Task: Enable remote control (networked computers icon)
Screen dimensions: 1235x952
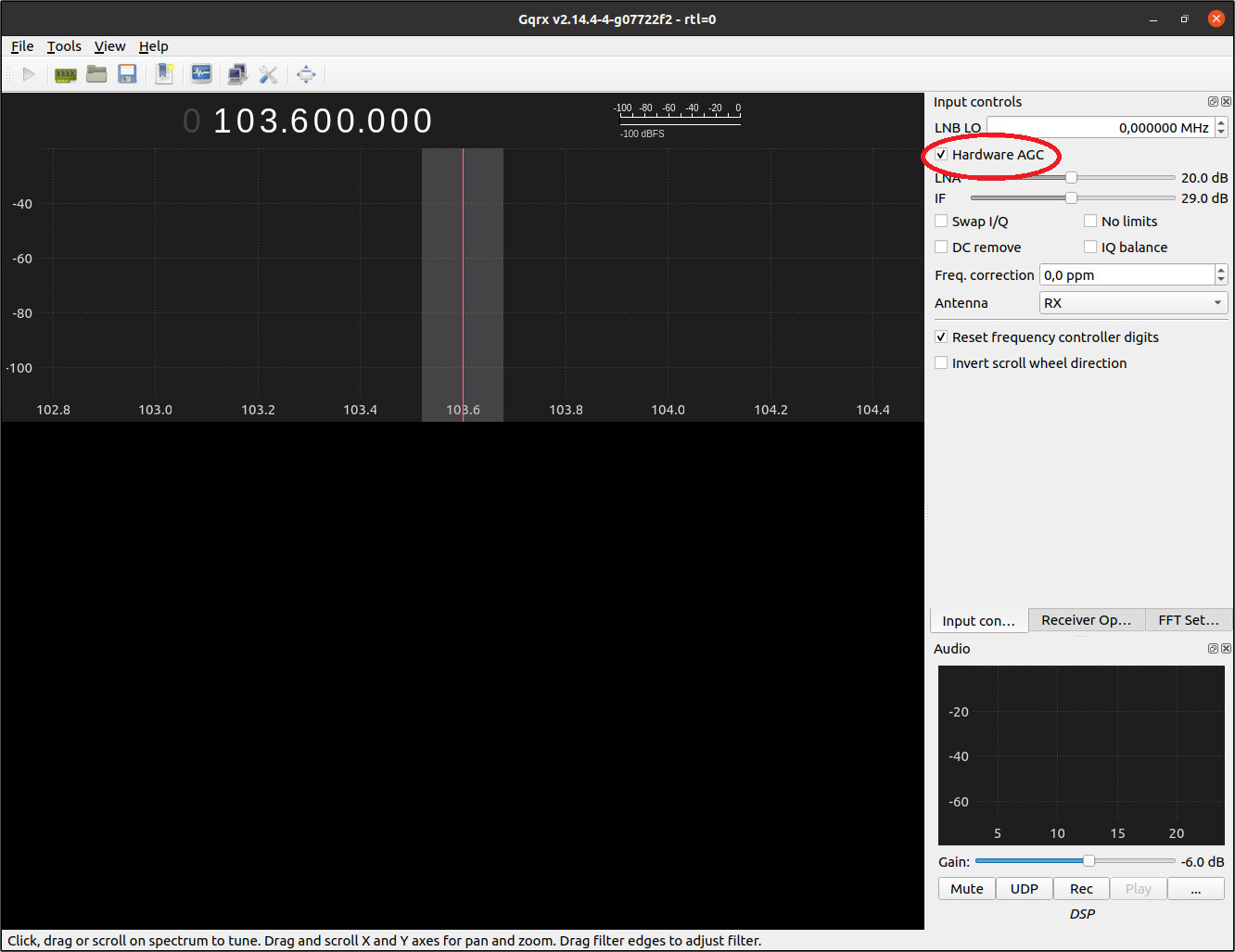Action: (x=237, y=74)
